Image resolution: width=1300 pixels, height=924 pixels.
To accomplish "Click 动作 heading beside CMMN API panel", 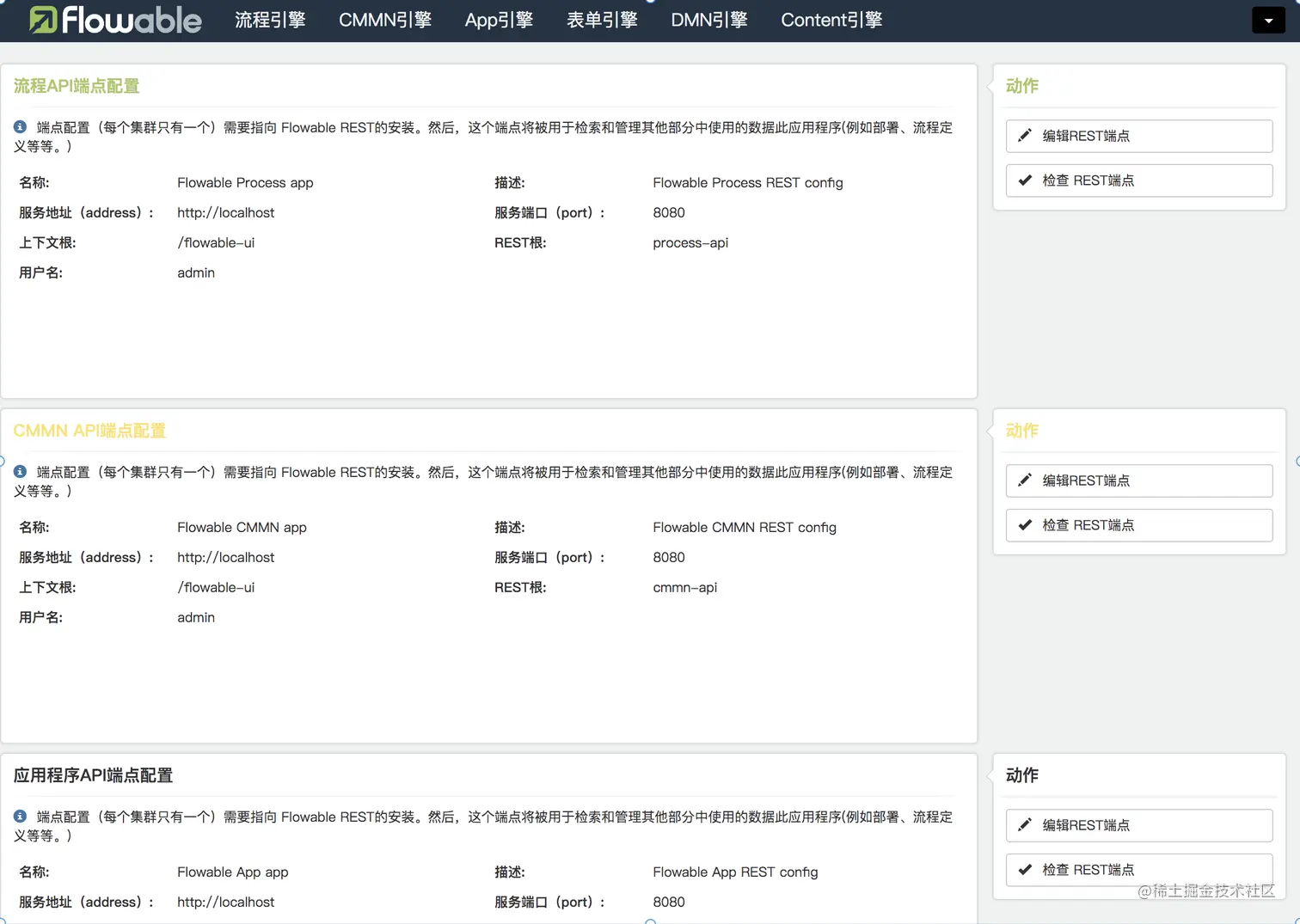I will point(1022,431).
